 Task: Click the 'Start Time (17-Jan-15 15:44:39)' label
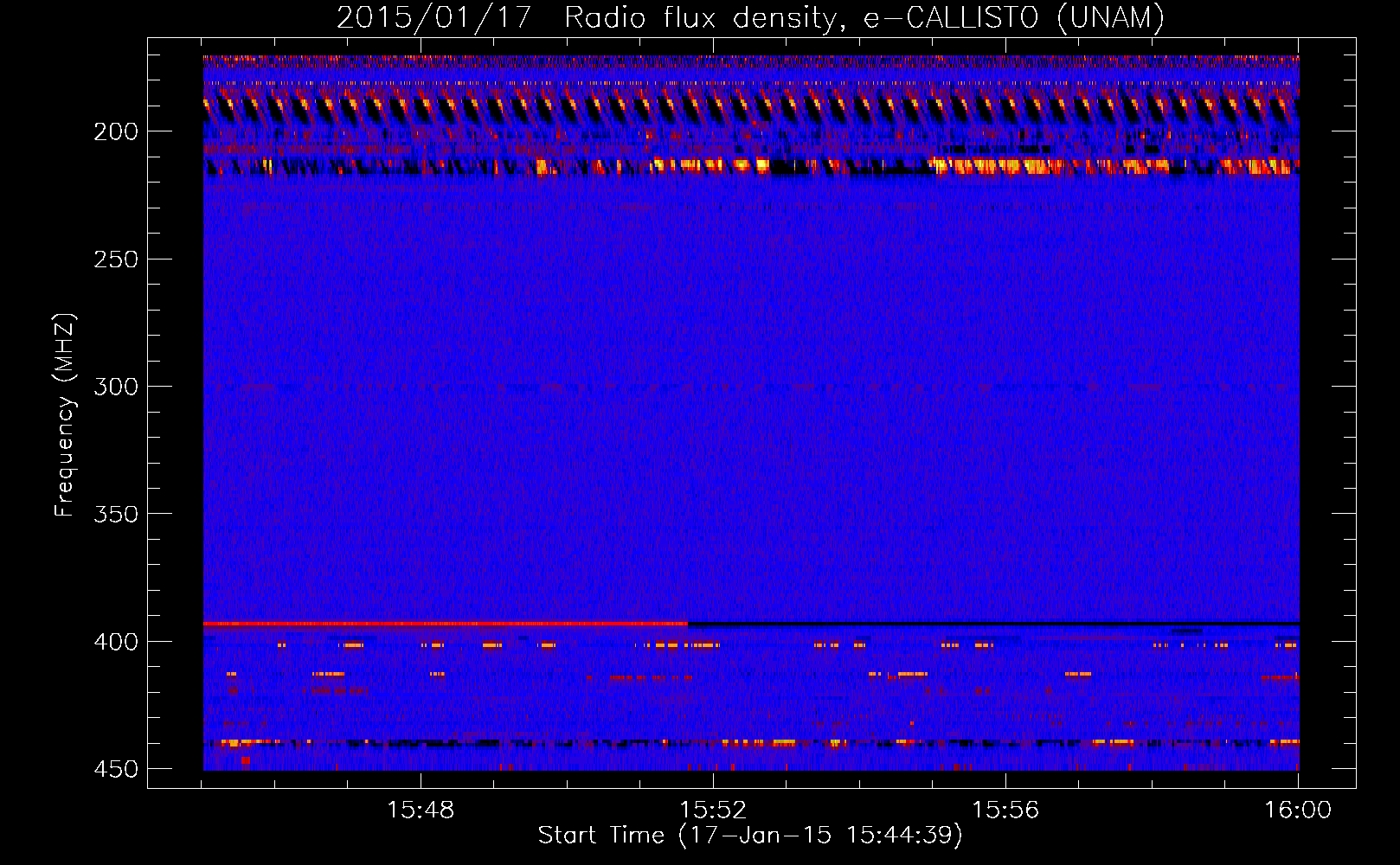[x=750, y=836]
